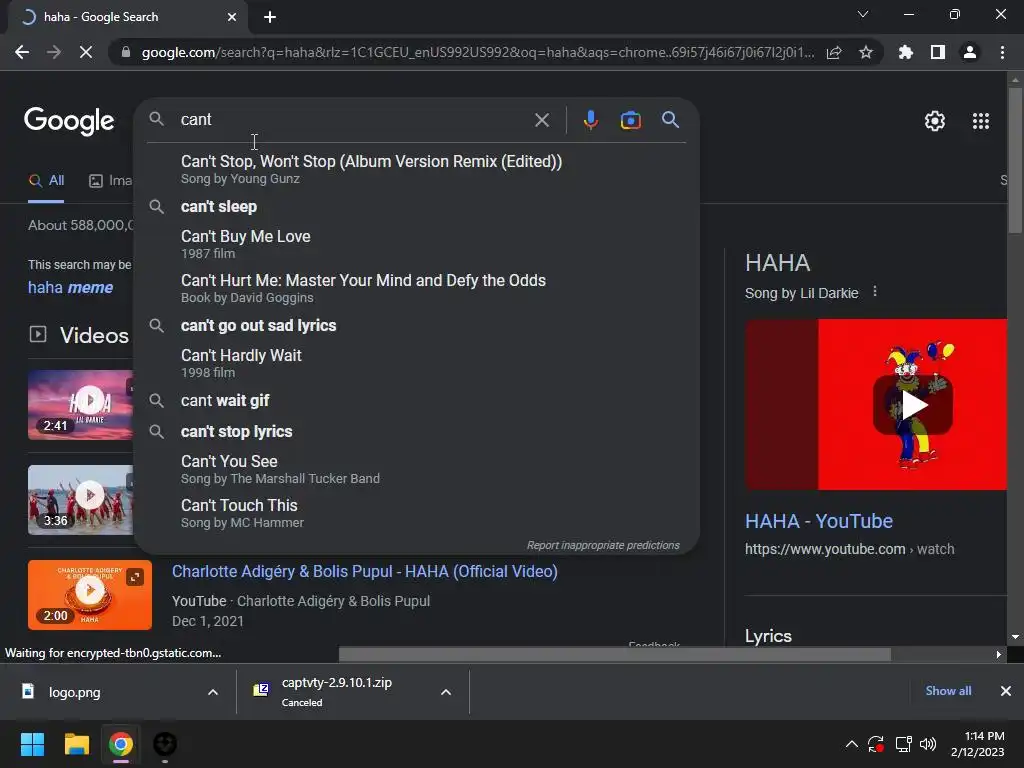
Task: Open the round black app icon in taskbar
Action: [165, 744]
